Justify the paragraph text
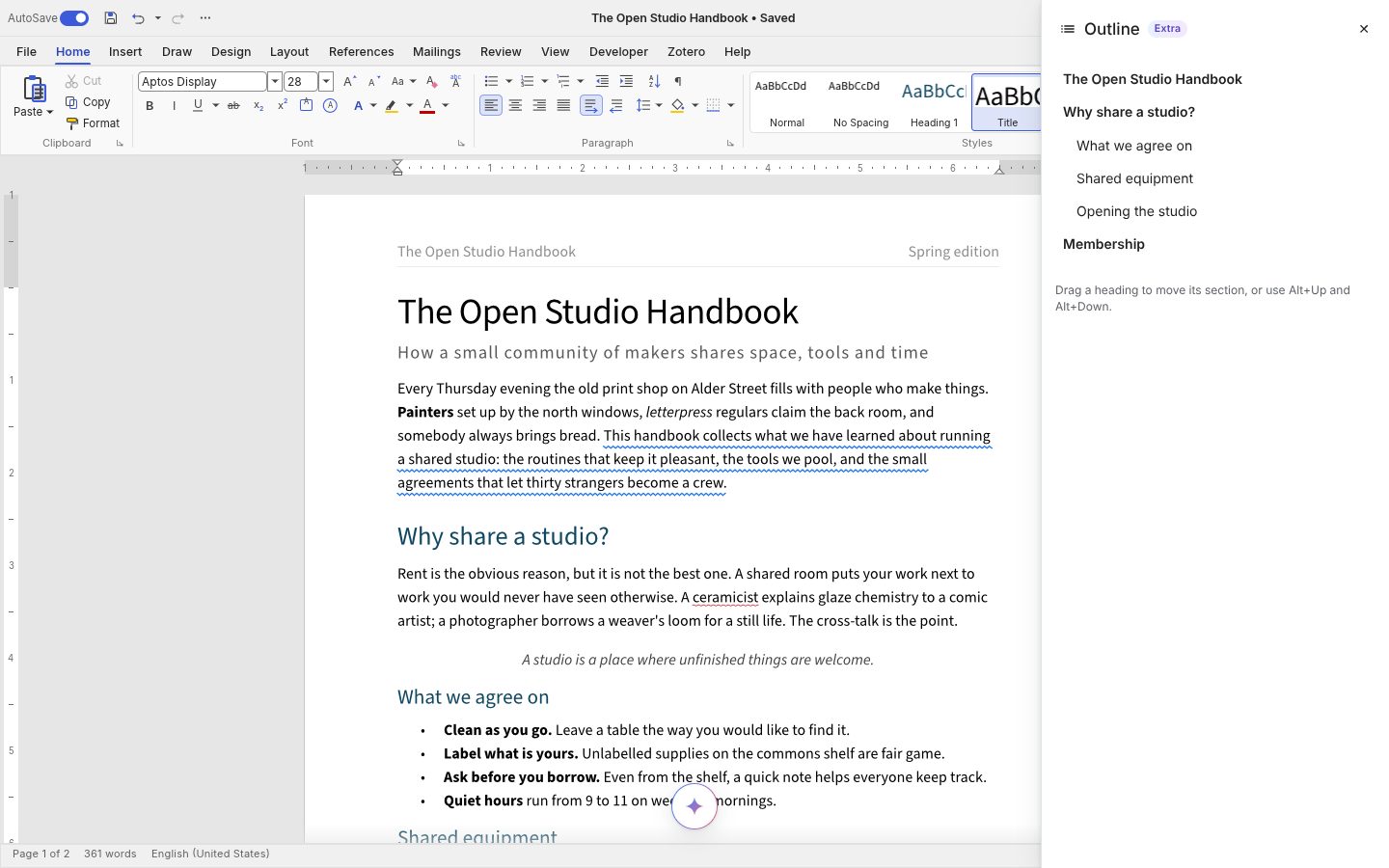The image size is (1389, 868). click(563, 105)
